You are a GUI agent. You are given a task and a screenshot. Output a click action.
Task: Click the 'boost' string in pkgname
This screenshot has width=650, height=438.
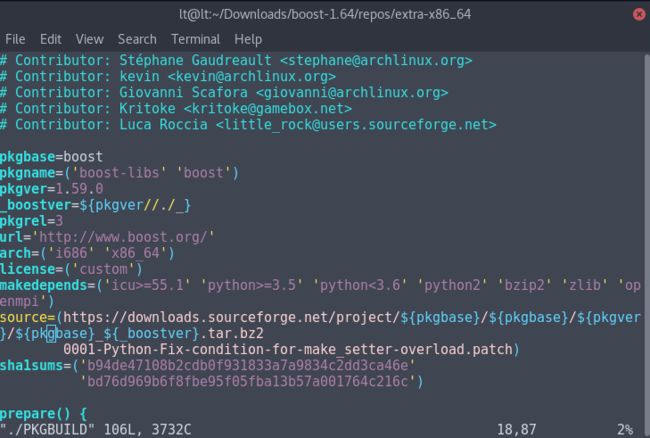click(204, 173)
